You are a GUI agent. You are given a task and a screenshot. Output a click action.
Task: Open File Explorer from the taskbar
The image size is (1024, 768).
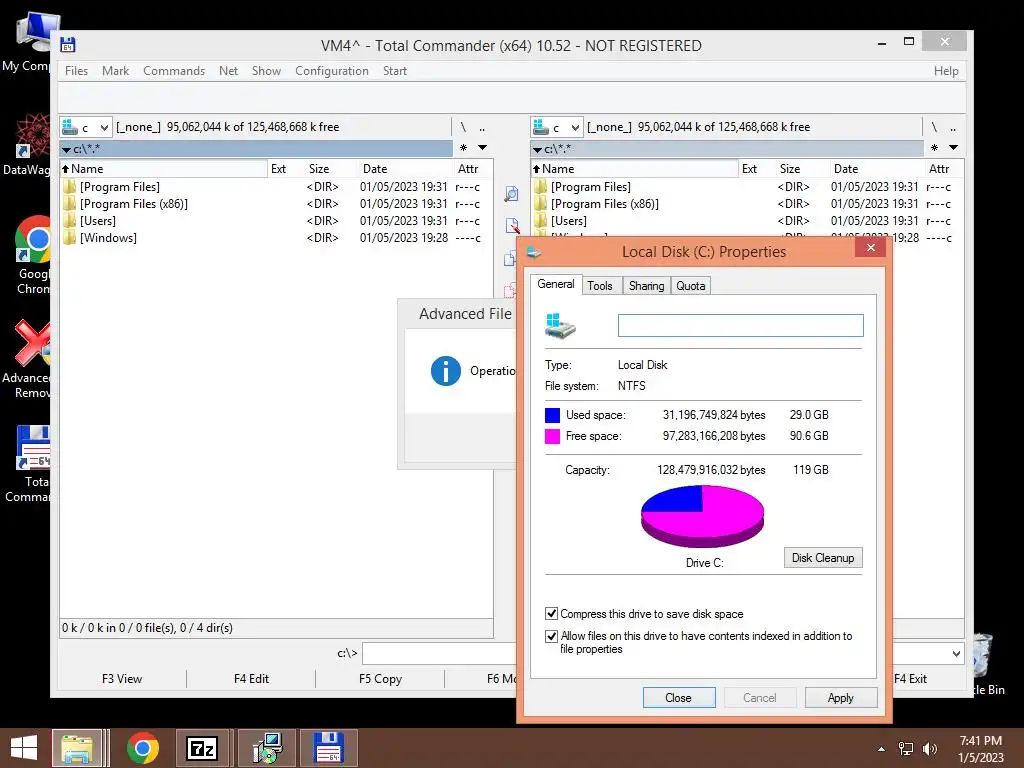click(x=77, y=748)
